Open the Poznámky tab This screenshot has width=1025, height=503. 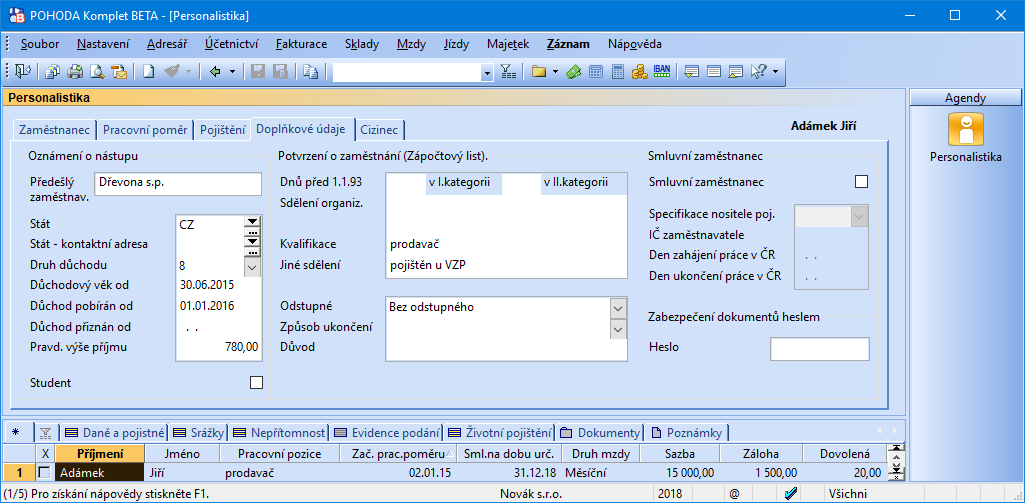click(x=686, y=432)
